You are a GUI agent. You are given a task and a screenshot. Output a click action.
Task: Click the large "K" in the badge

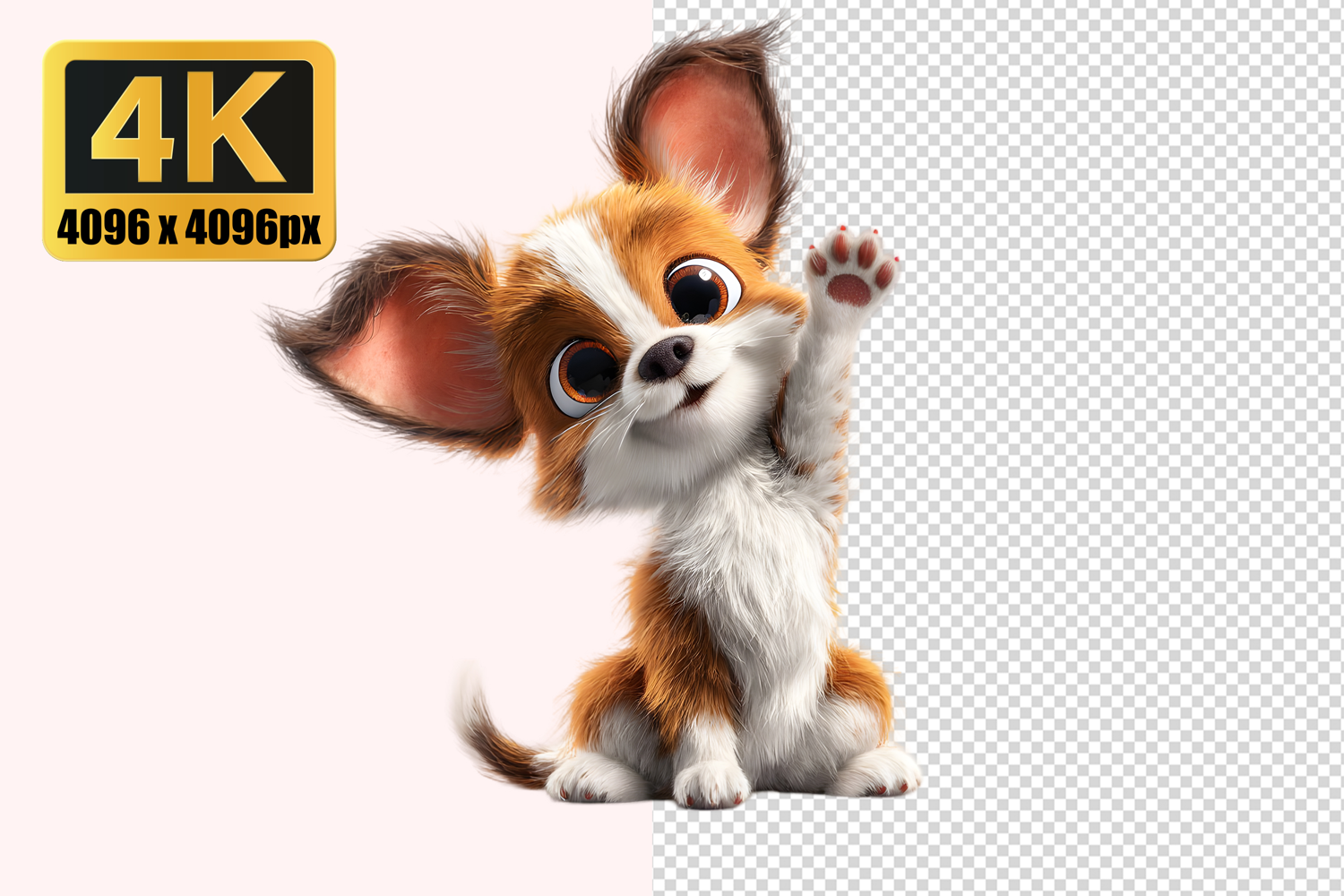pyautogui.click(x=237, y=126)
